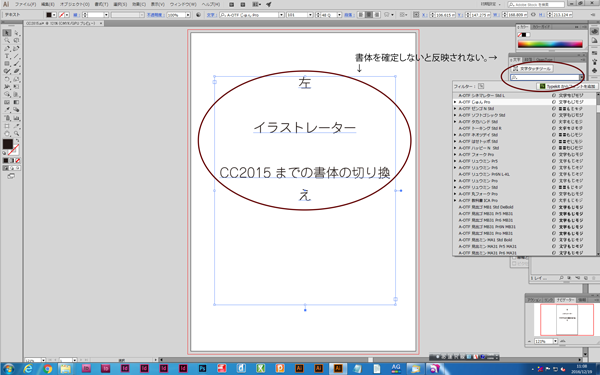This screenshot has height=375, width=600.
Task: Expand the A-OTF フォーク Pro font family
Action: pyautogui.click(x=455, y=155)
